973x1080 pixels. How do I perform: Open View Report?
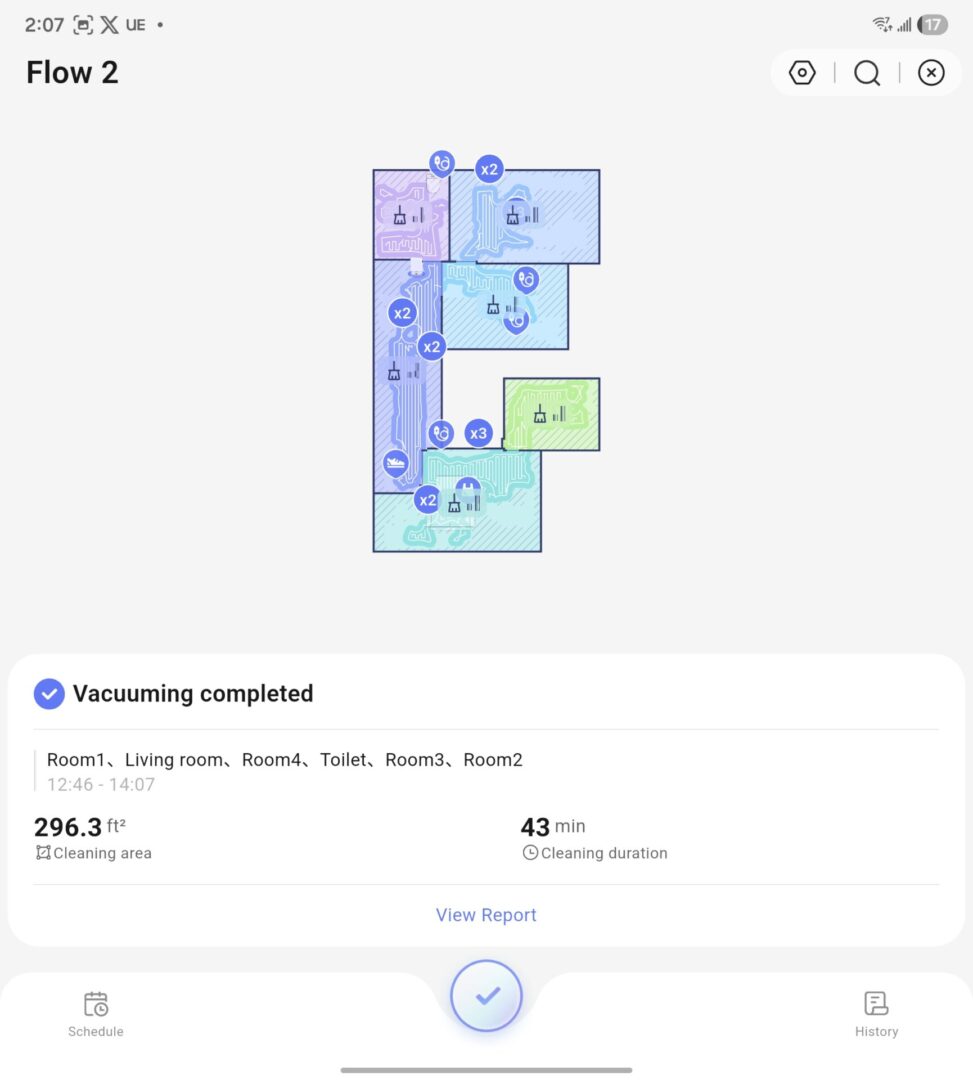[486, 915]
